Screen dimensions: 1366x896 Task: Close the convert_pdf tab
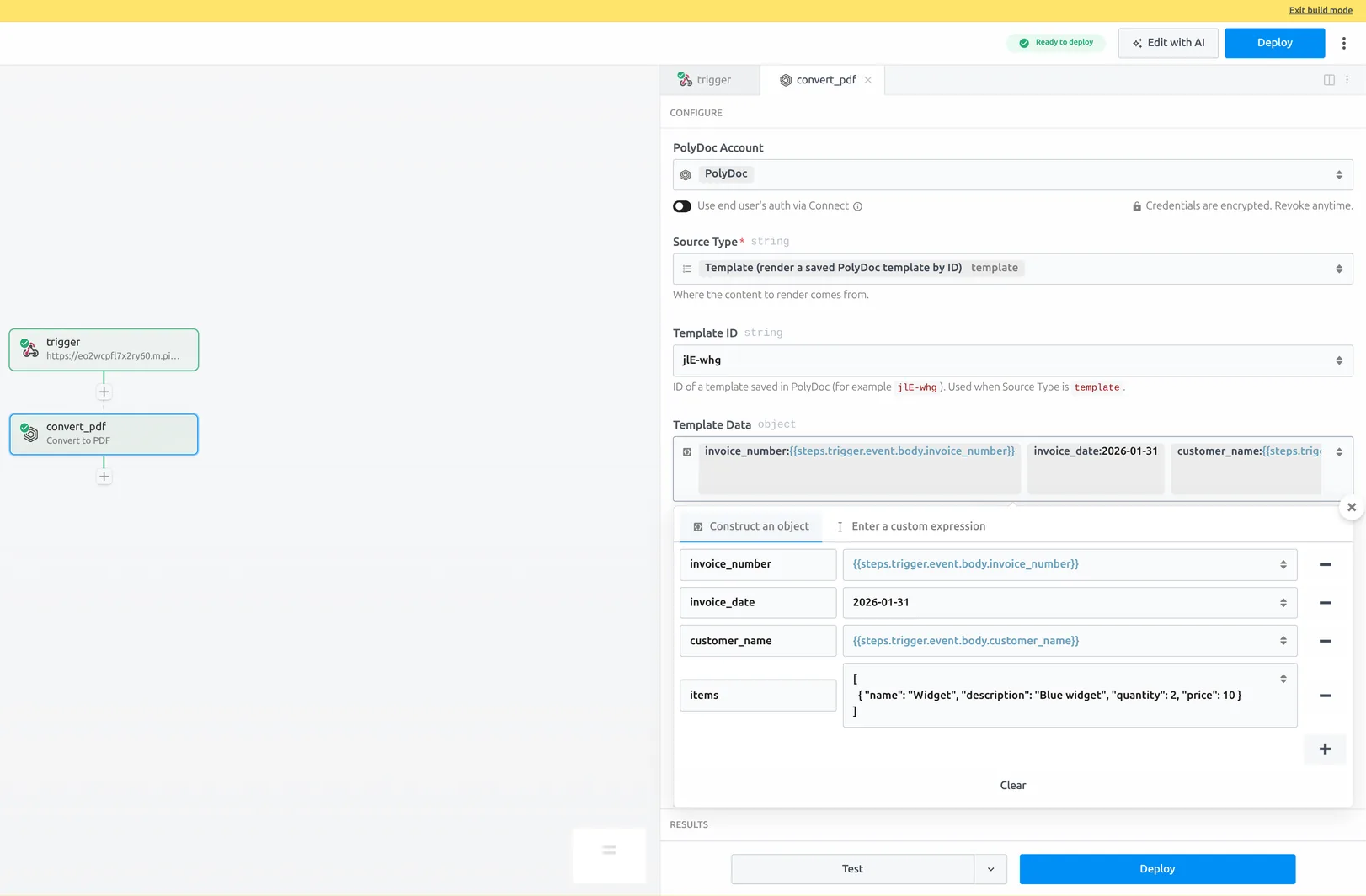[868, 80]
